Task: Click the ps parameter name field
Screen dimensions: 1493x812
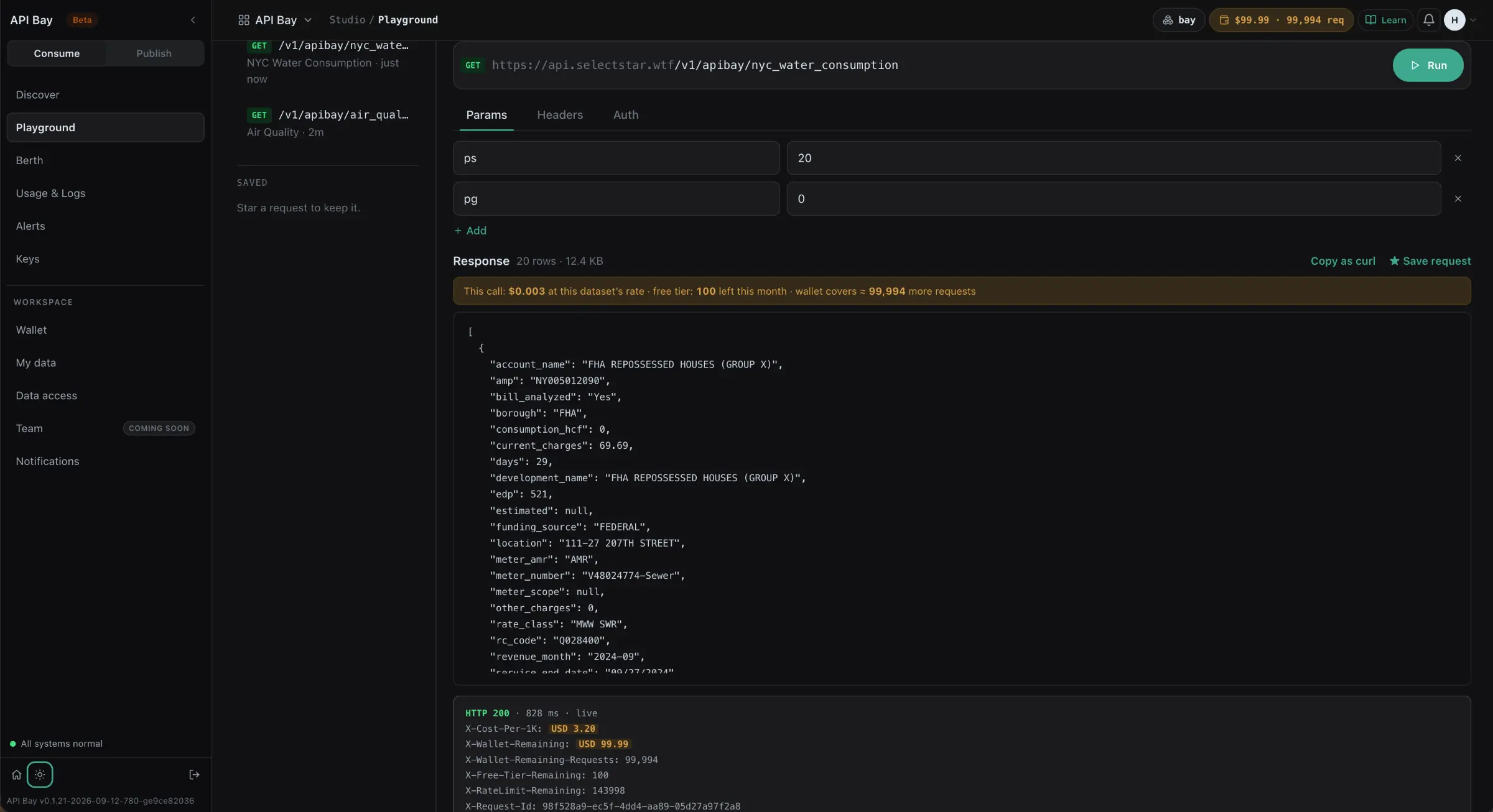Action: (616, 158)
